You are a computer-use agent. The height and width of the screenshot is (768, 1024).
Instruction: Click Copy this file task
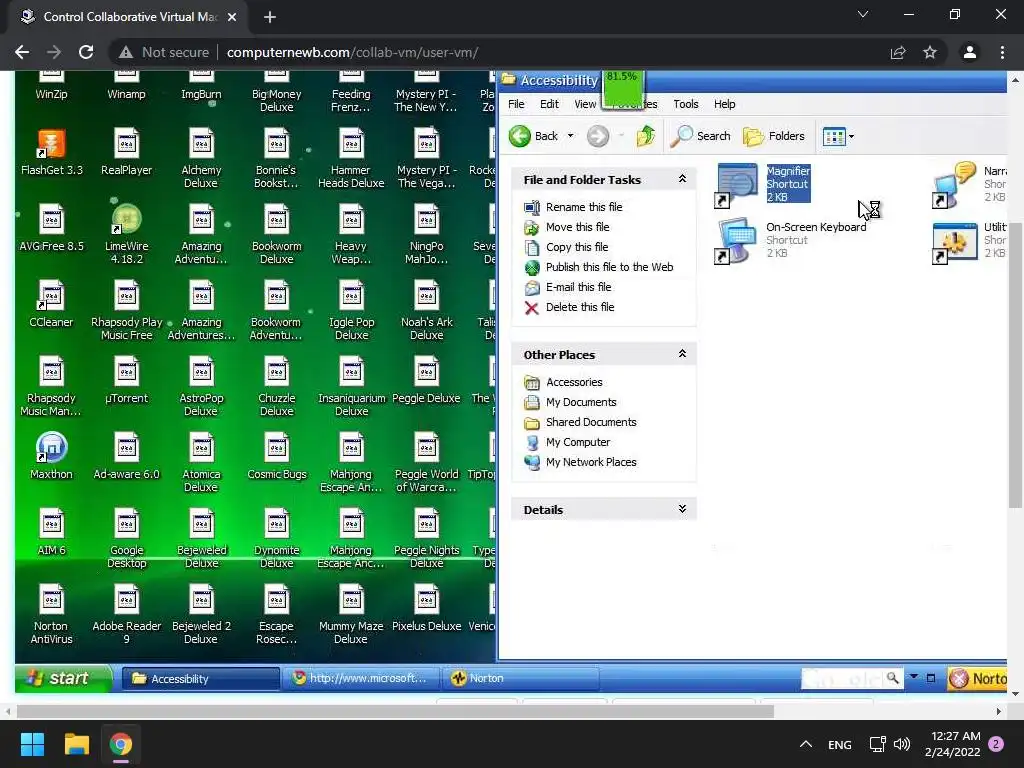pos(566,248)
